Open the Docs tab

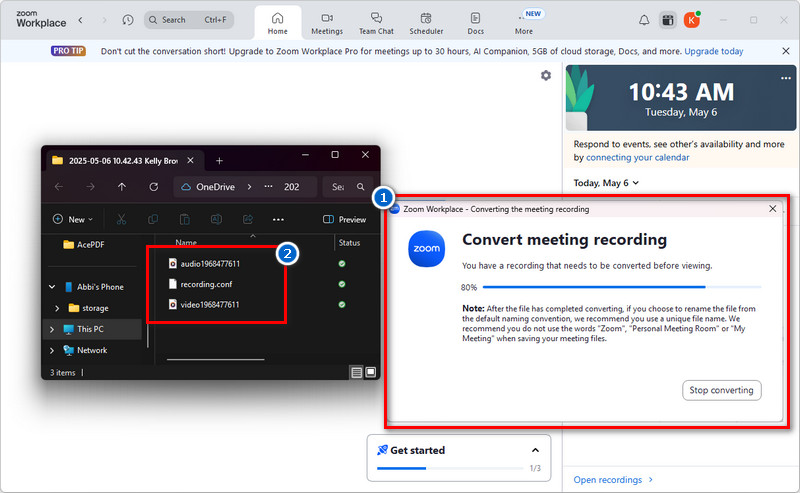pos(476,23)
